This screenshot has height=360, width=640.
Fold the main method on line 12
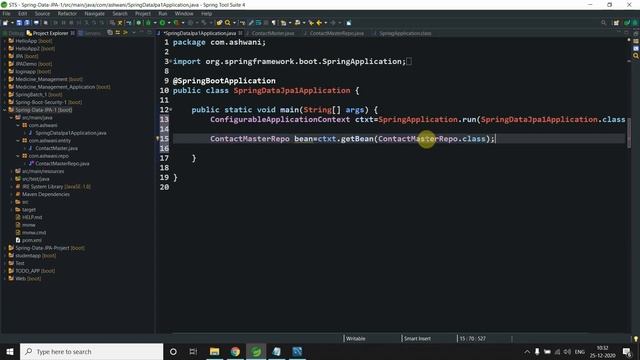coord(171,110)
